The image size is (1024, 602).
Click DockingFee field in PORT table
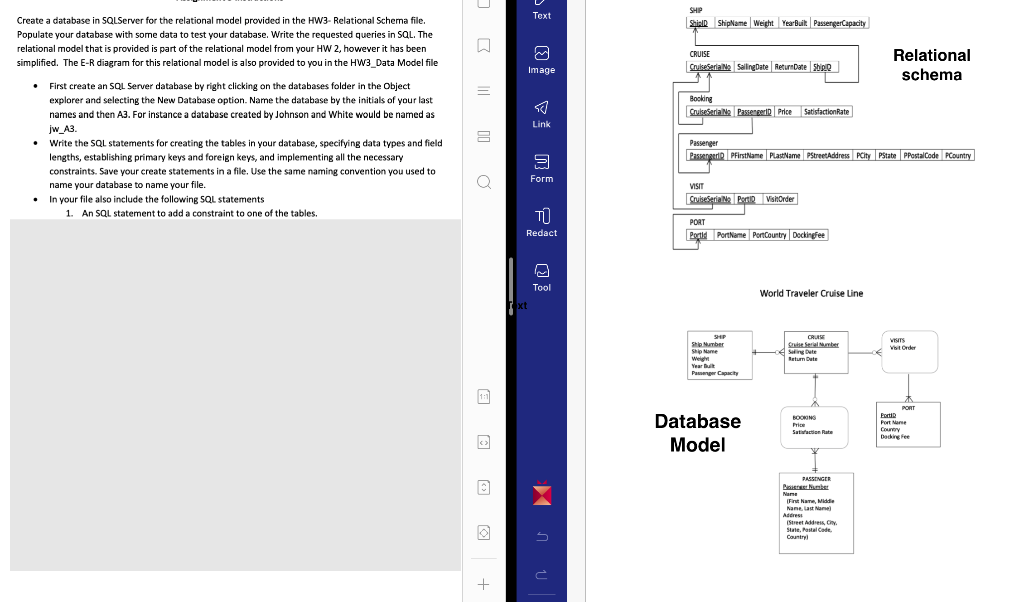point(808,235)
